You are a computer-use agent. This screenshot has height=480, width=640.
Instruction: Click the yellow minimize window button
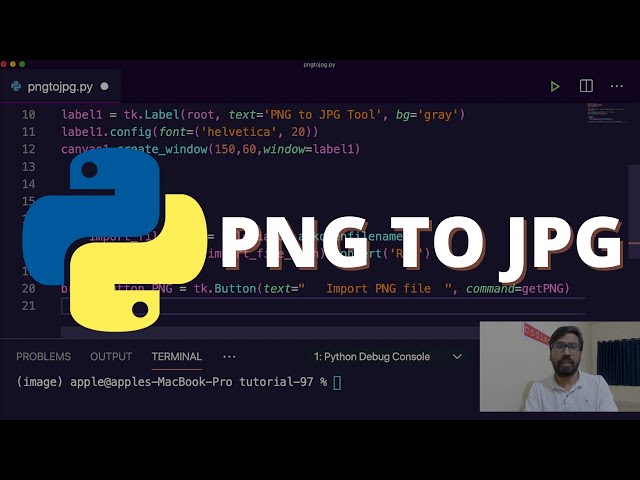(x=13, y=64)
